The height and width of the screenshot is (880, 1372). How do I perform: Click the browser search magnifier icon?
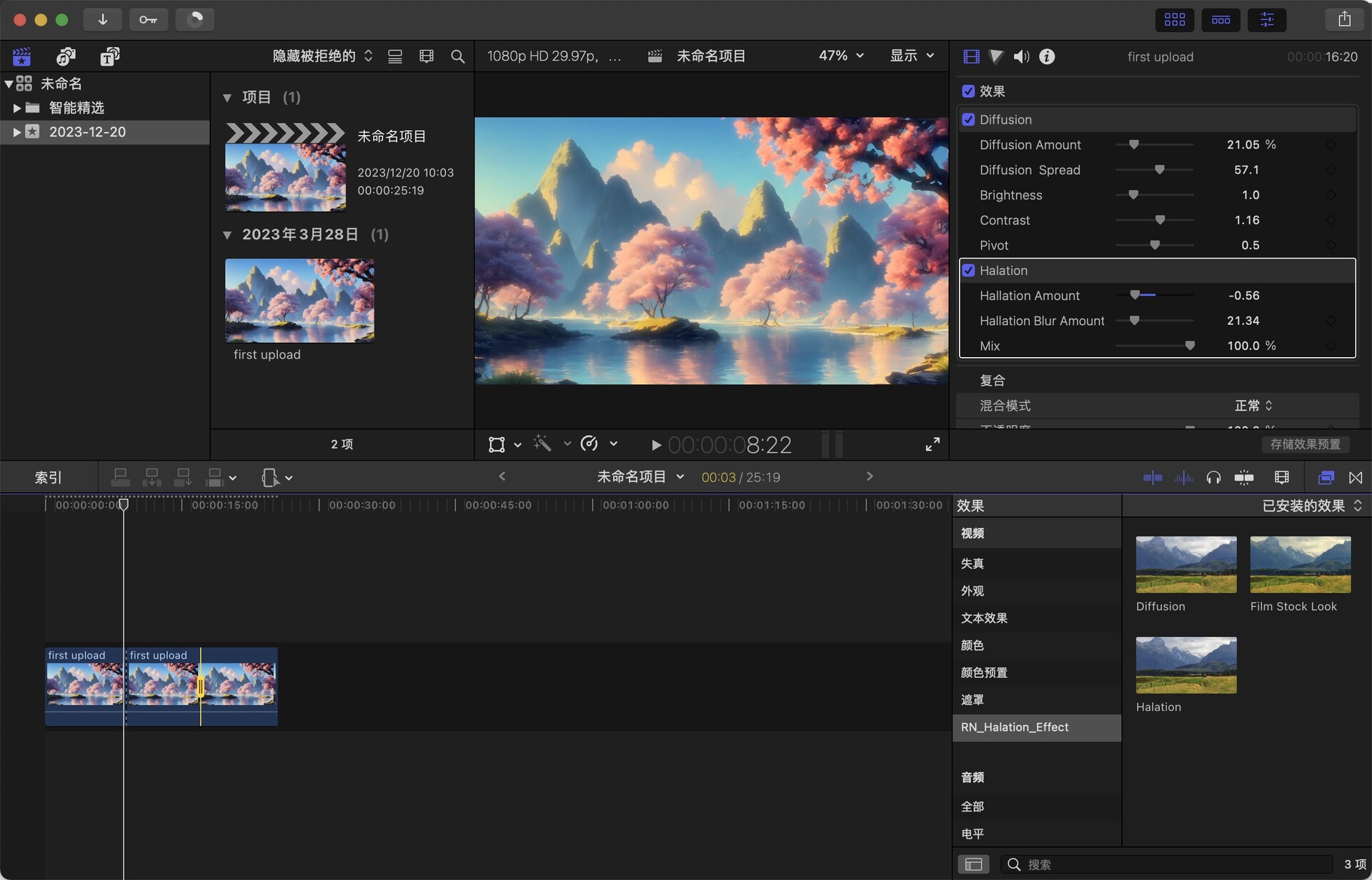click(458, 56)
